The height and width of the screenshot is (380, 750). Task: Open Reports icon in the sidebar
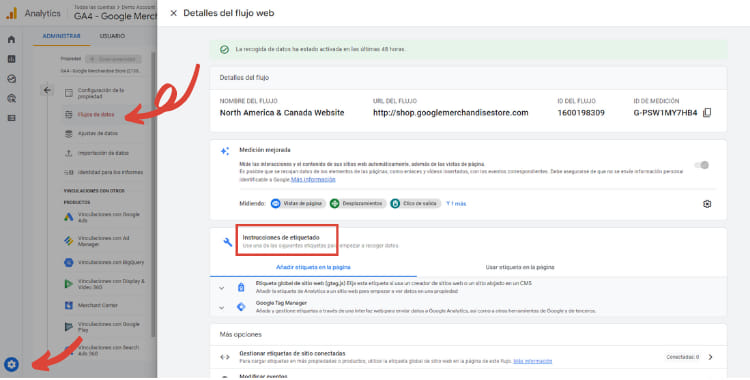coord(11,59)
